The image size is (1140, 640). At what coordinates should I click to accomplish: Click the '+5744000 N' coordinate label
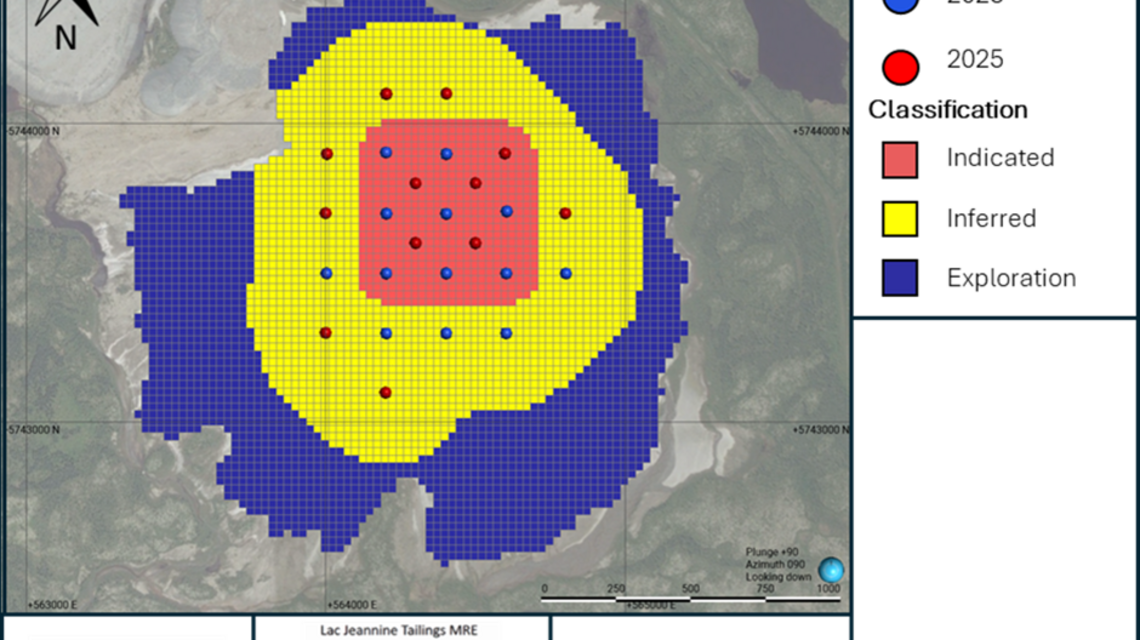click(x=820, y=131)
